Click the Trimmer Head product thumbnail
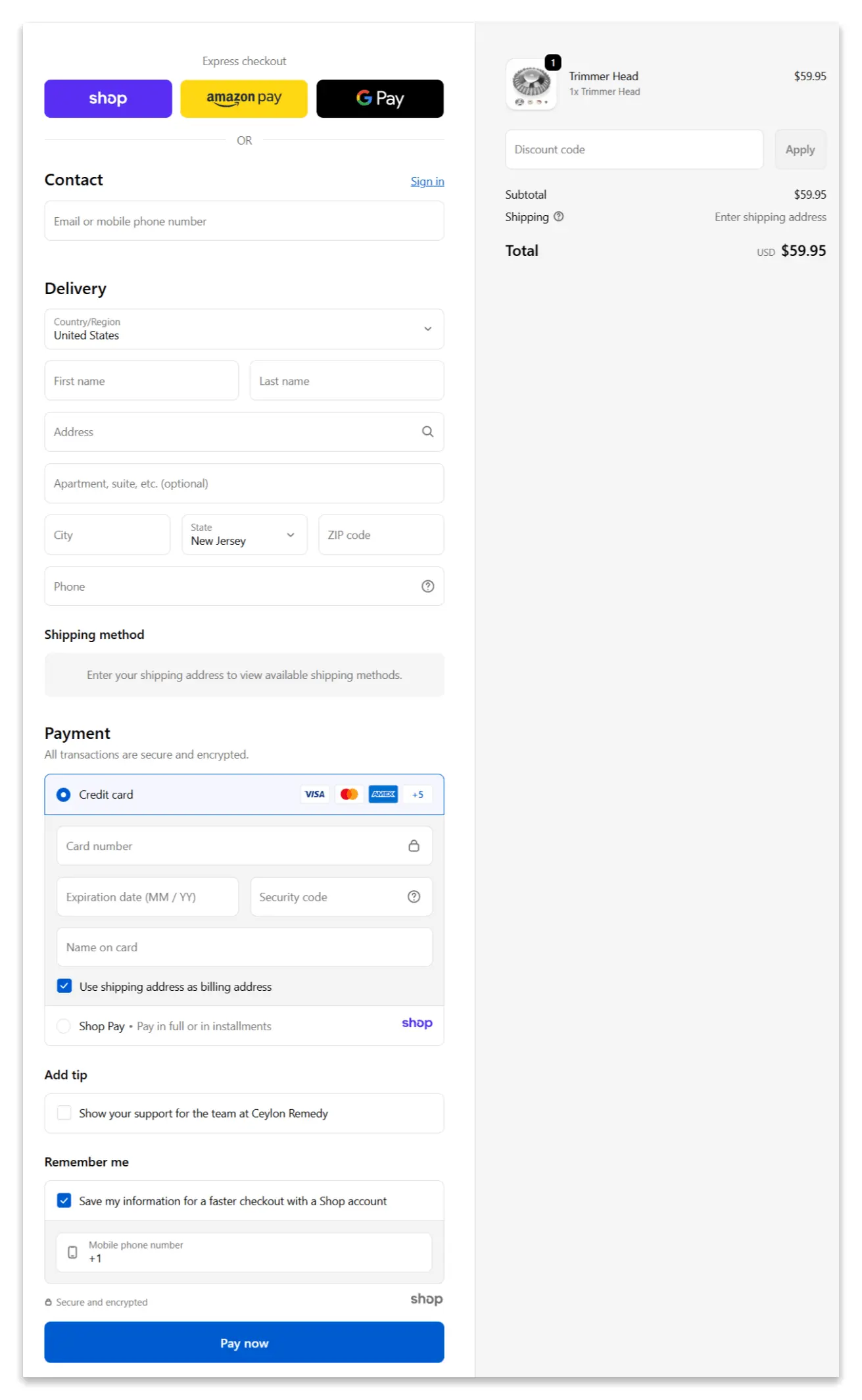The width and height of the screenshot is (862, 1400). pos(531,84)
